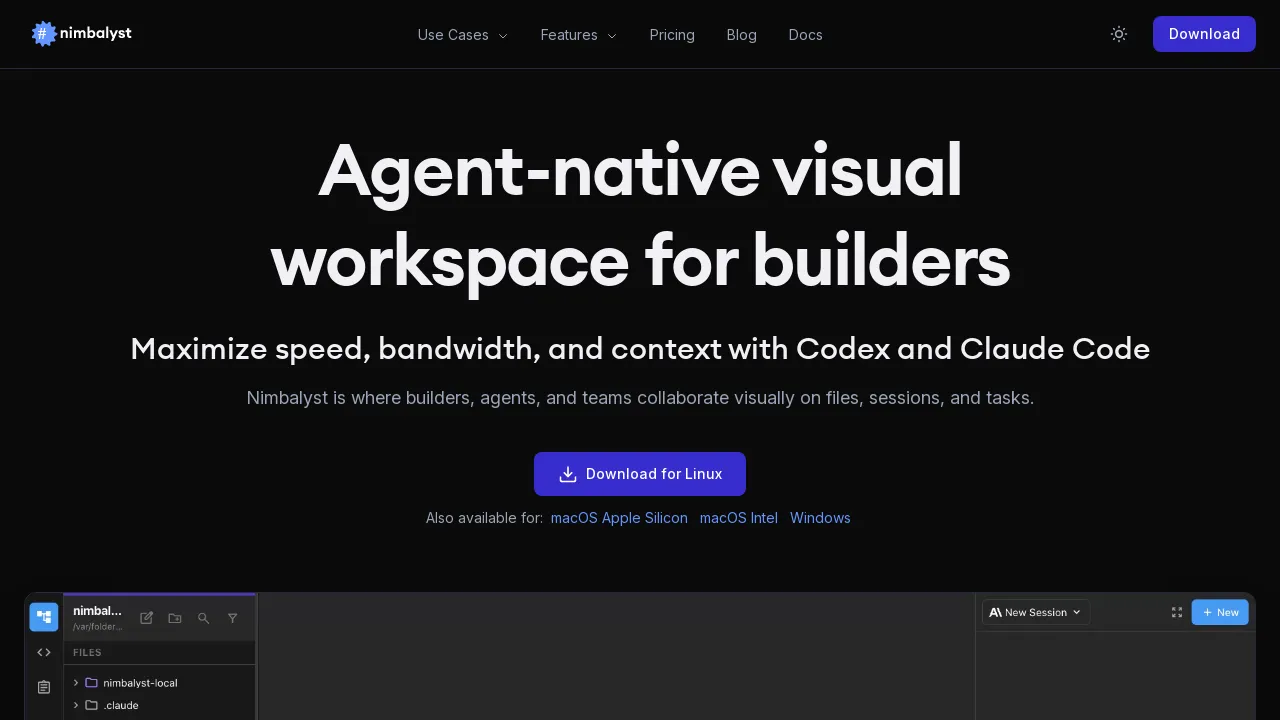Viewport: 1280px width, 720px height.
Task: Select the .claude folder name
Action: point(121,705)
